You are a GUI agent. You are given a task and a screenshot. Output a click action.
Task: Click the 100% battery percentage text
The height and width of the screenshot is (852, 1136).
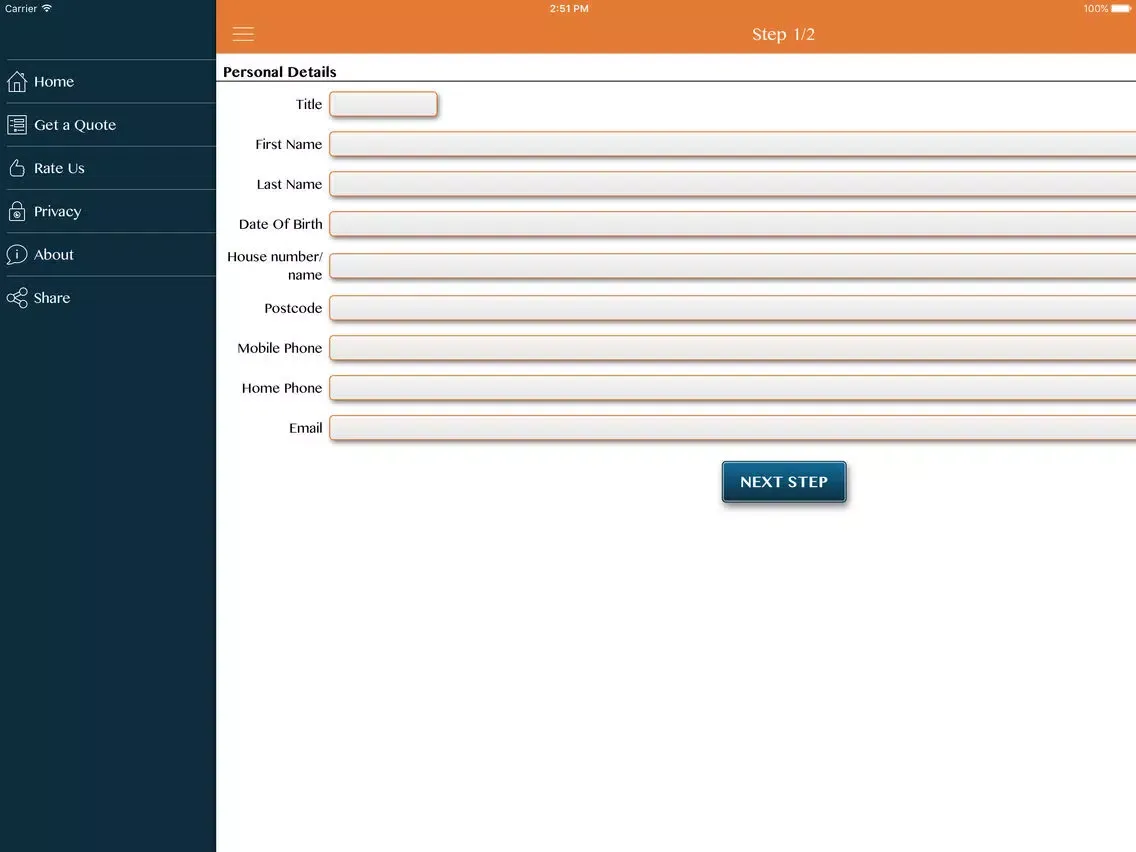[1095, 9]
